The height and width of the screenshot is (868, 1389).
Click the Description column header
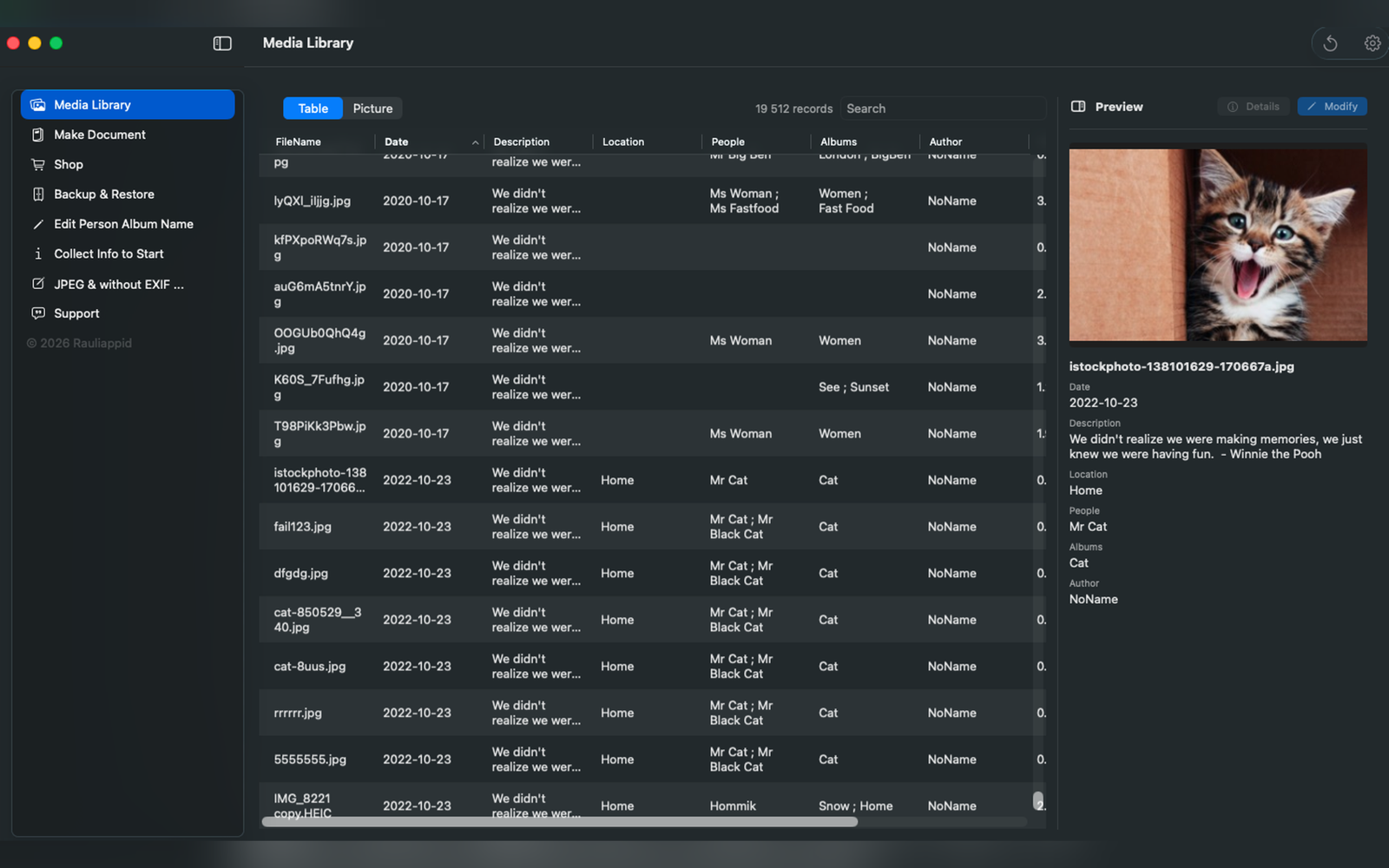(538, 141)
